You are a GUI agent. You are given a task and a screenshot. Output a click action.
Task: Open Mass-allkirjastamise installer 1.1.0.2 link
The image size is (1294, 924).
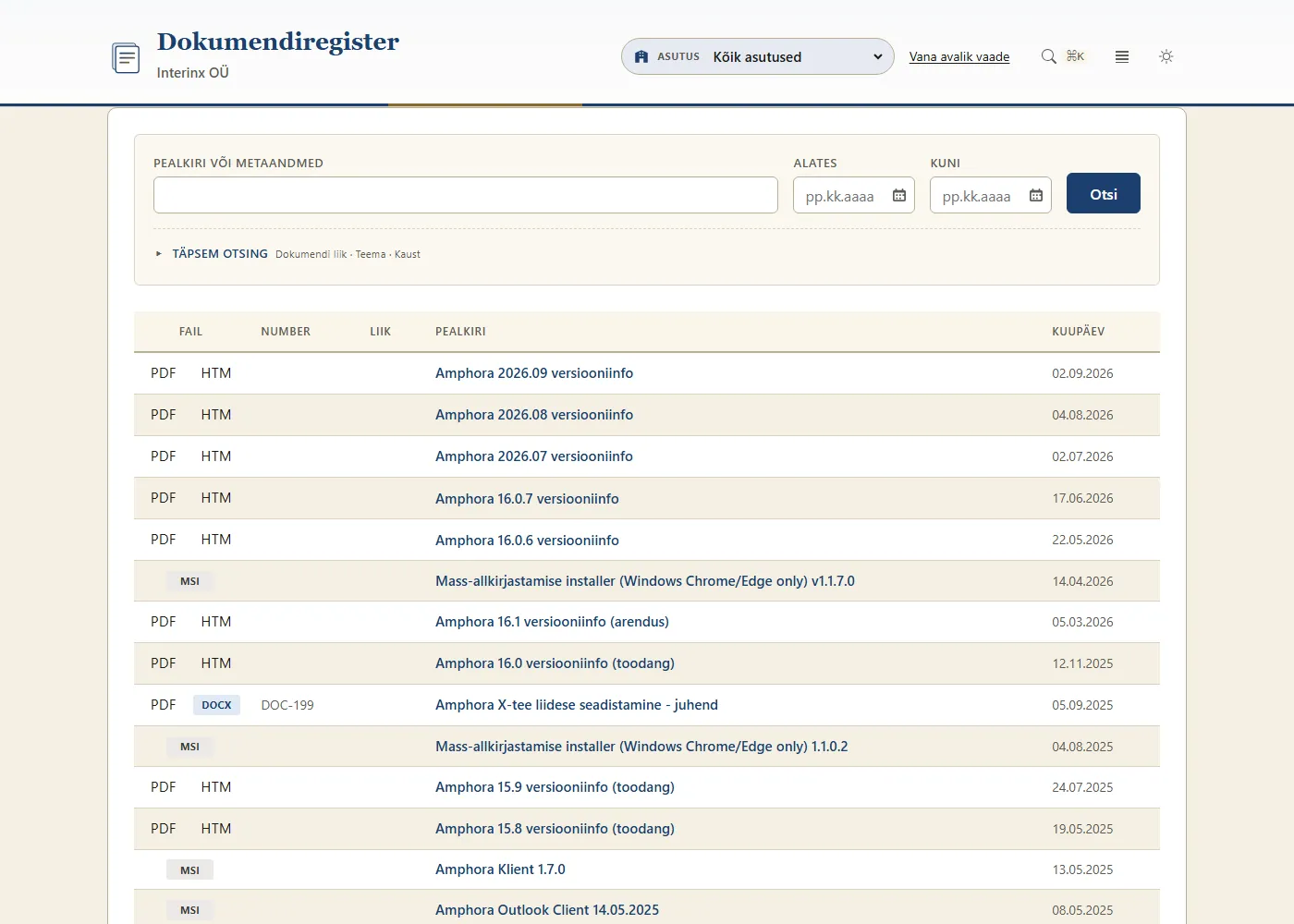tap(641, 747)
